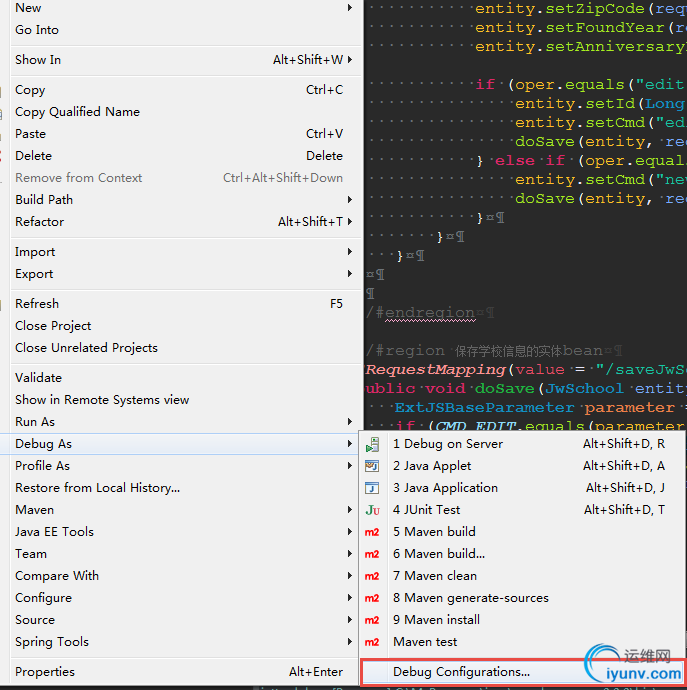Expand the Refactor submenu arrow
The width and height of the screenshot is (687, 690).
coord(350,221)
